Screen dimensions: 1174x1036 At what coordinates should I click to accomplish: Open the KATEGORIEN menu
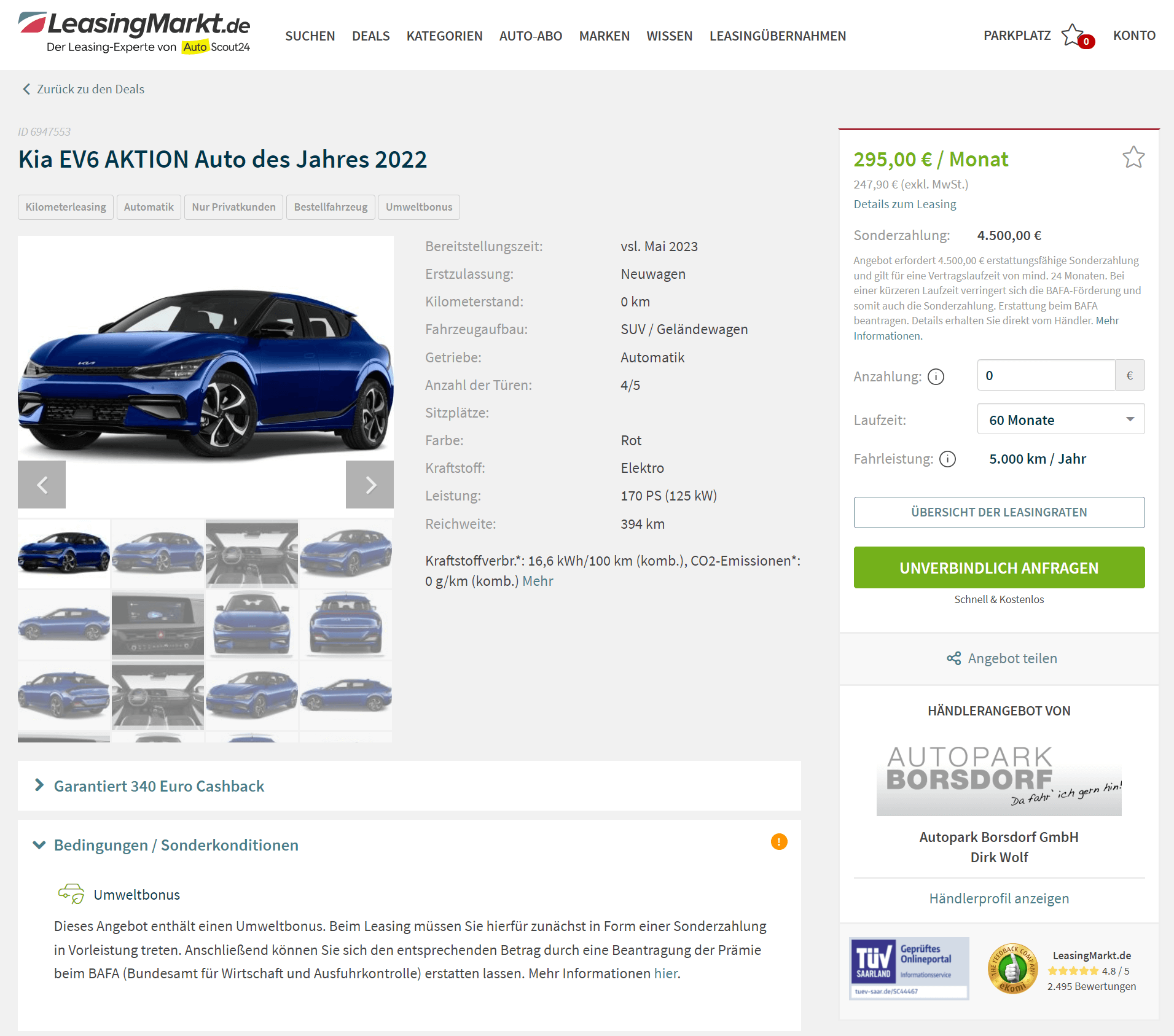(445, 36)
